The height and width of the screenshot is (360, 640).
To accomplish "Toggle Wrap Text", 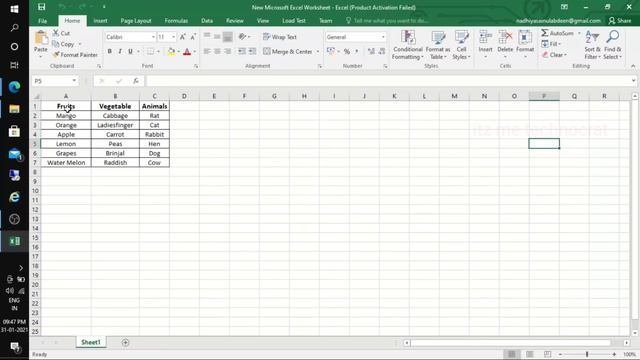I will pos(280,37).
